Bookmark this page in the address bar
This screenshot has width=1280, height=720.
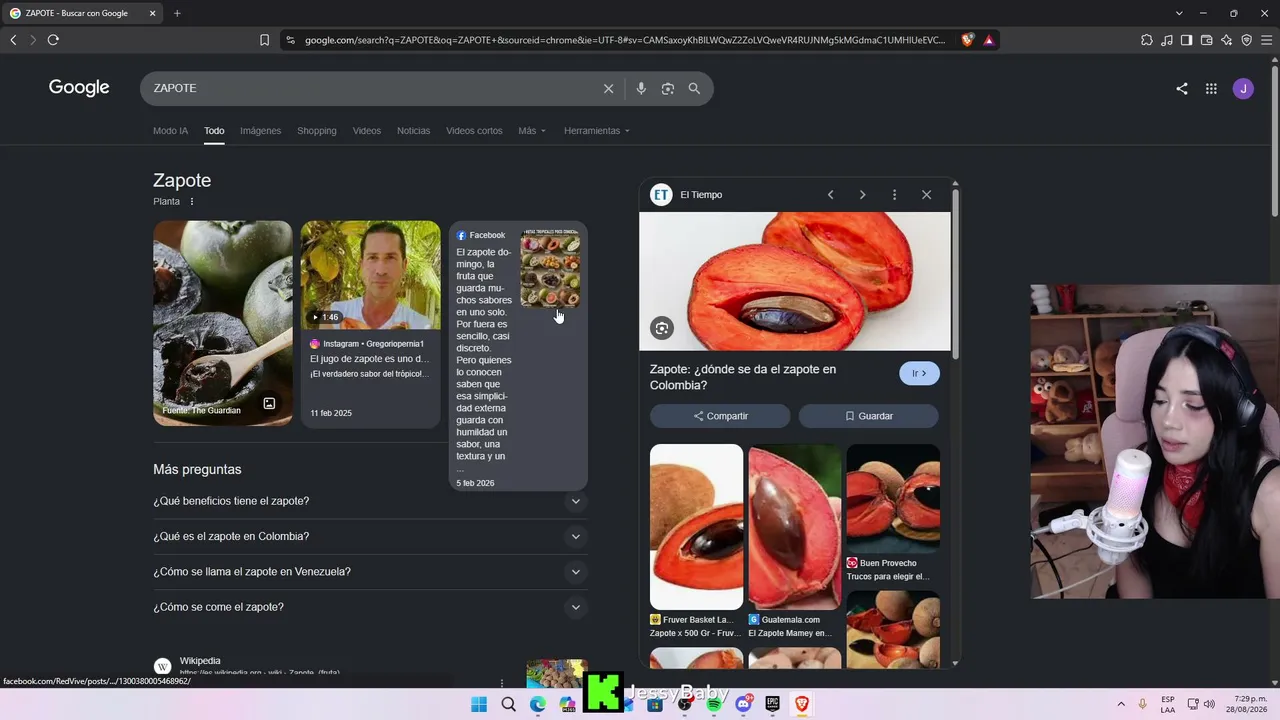click(x=264, y=40)
